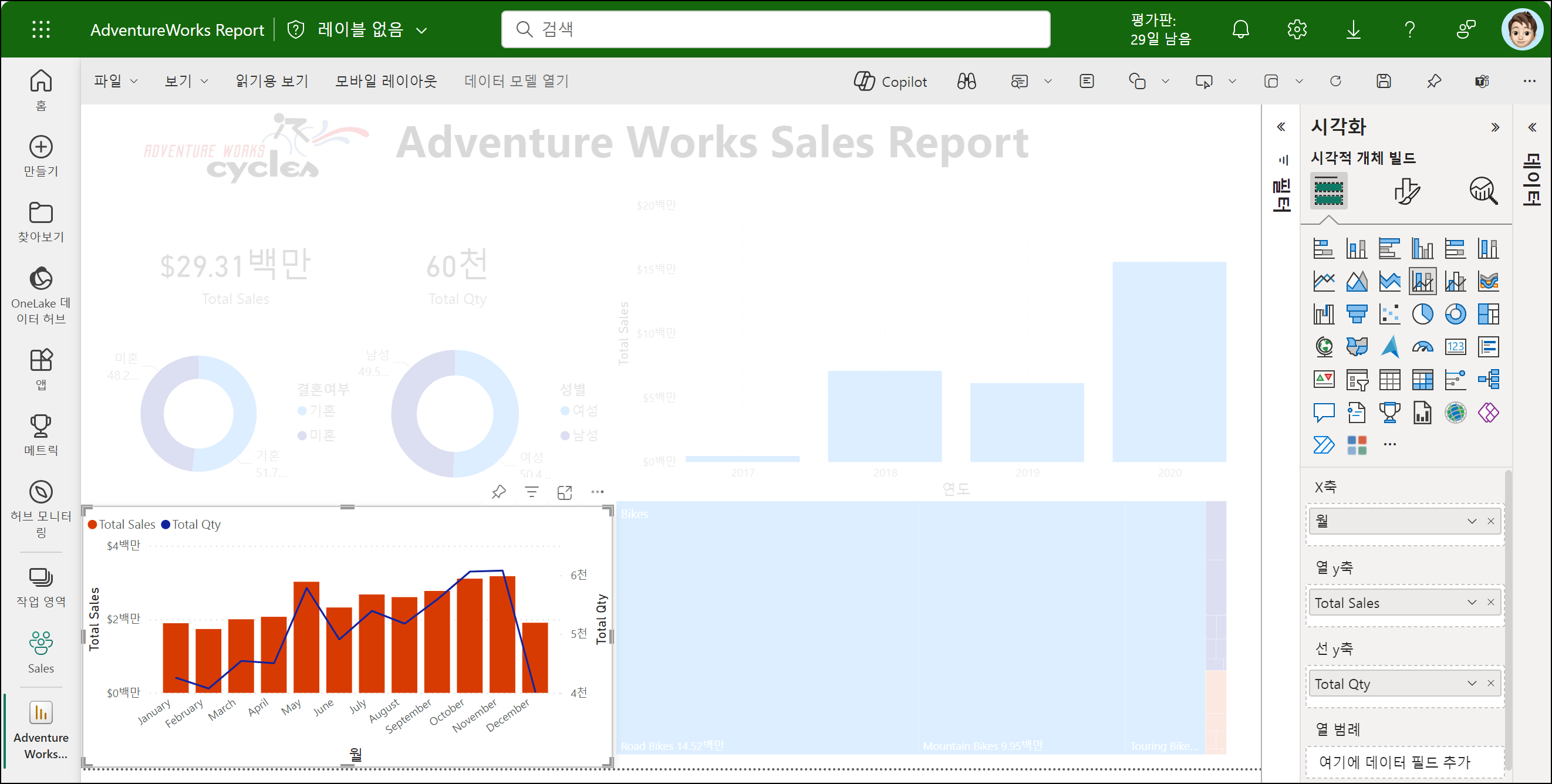Pick the gauge visual icon
Viewport: 1552px width, 784px height.
[x=1422, y=347]
